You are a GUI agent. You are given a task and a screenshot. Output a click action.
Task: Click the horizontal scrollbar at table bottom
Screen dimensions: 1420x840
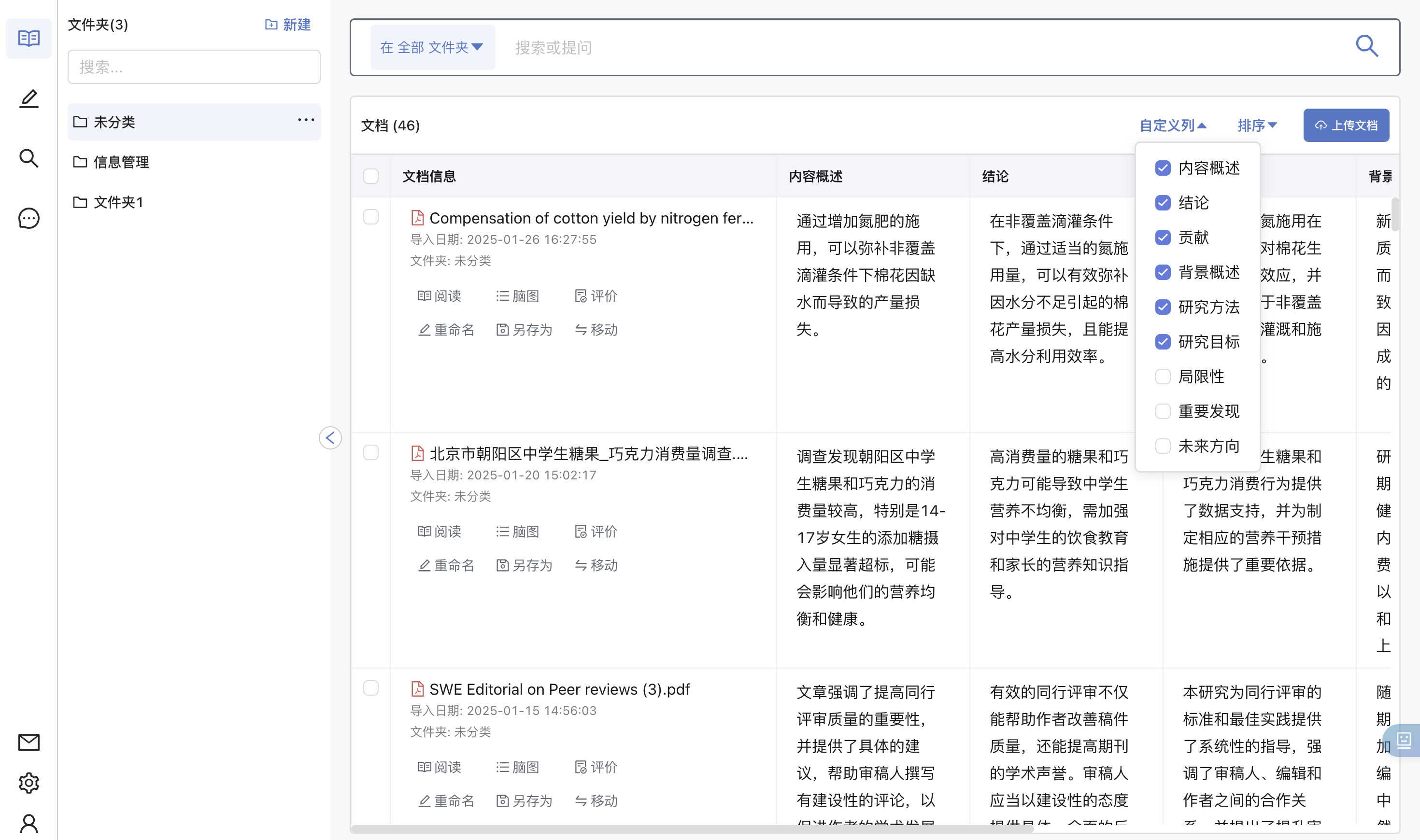point(692,829)
